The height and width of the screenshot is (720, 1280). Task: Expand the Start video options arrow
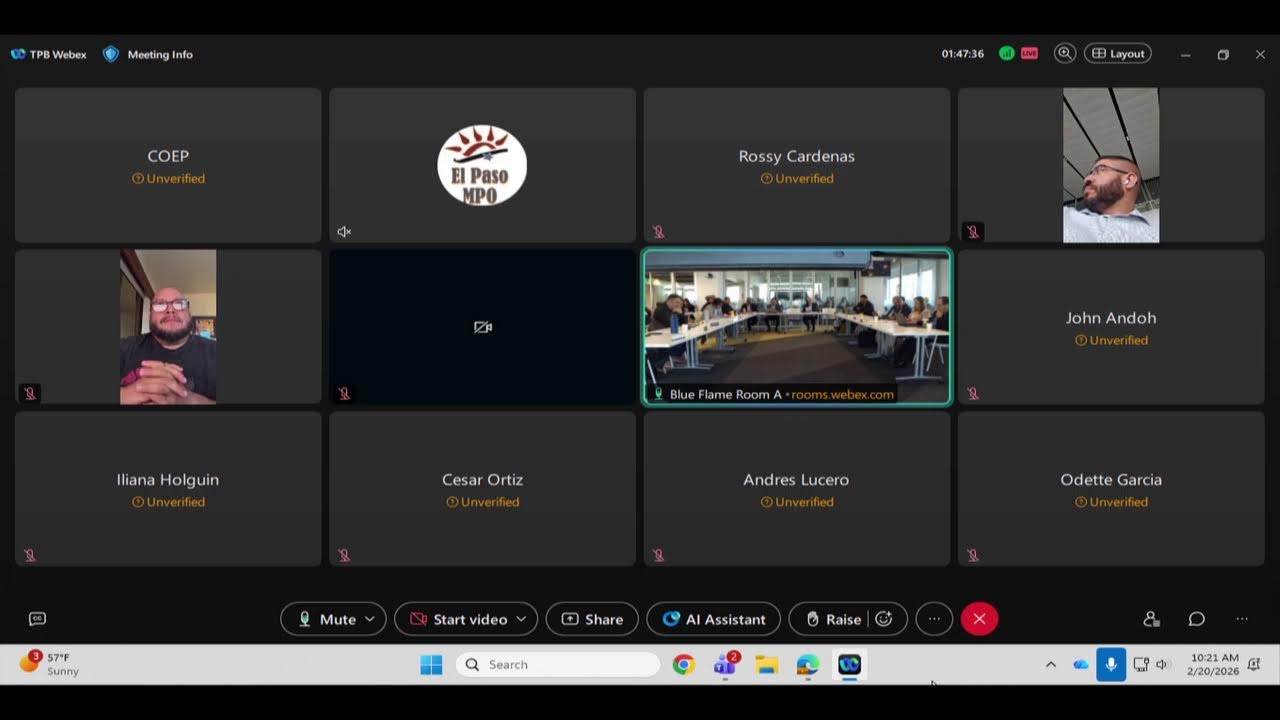pyautogui.click(x=522, y=619)
